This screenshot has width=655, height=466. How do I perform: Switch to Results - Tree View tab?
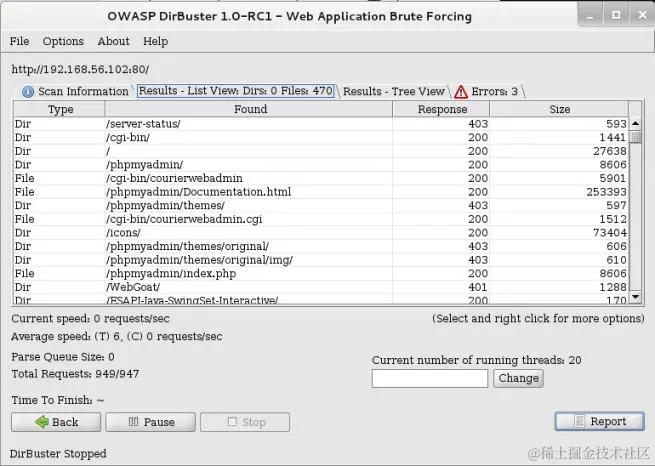tap(394, 91)
